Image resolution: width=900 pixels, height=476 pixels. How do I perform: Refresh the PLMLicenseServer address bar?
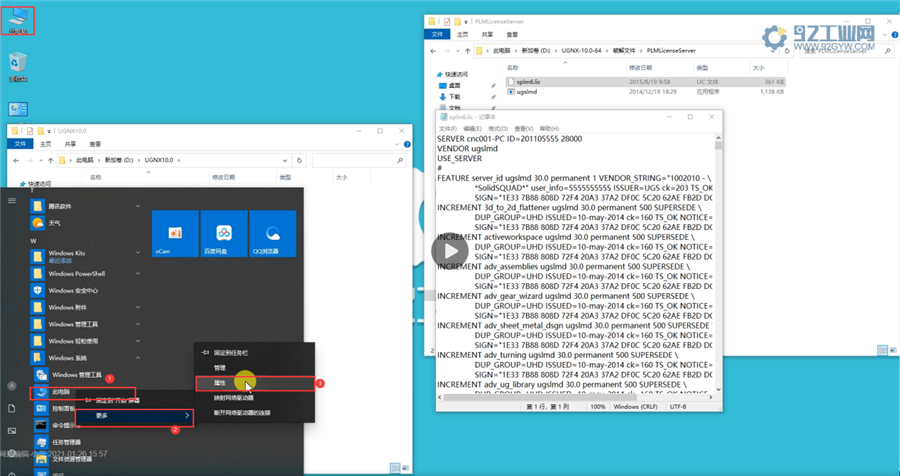(x=787, y=51)
